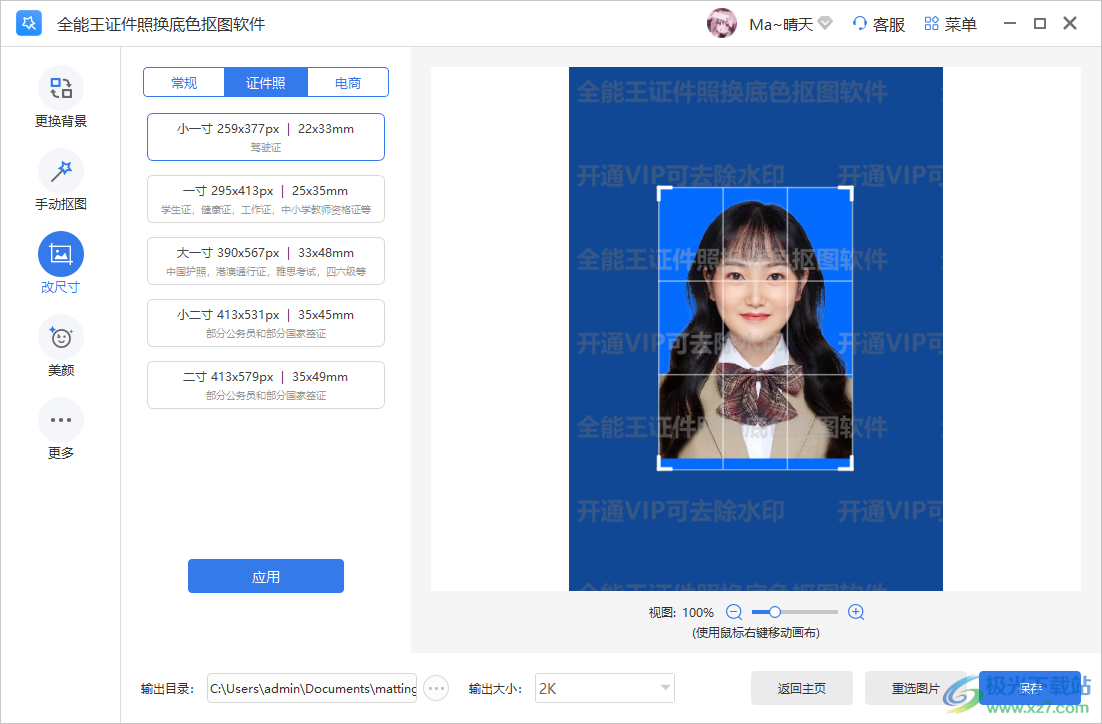Viewport: 1102px width, 724px height.
Task: Click the 视图: 100% zoom label
Action: tap(681, 612)
